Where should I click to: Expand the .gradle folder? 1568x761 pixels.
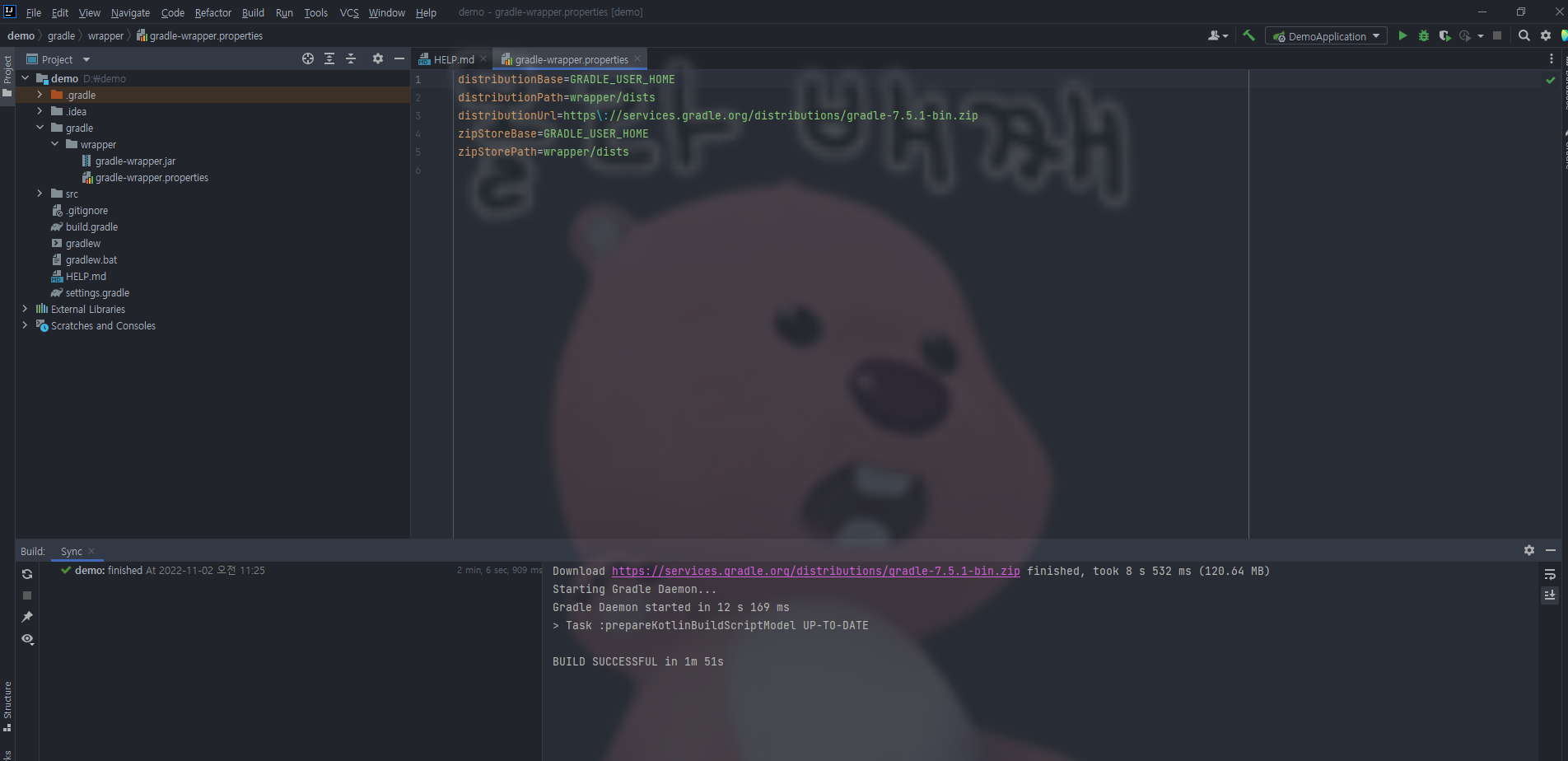(40, 95)
